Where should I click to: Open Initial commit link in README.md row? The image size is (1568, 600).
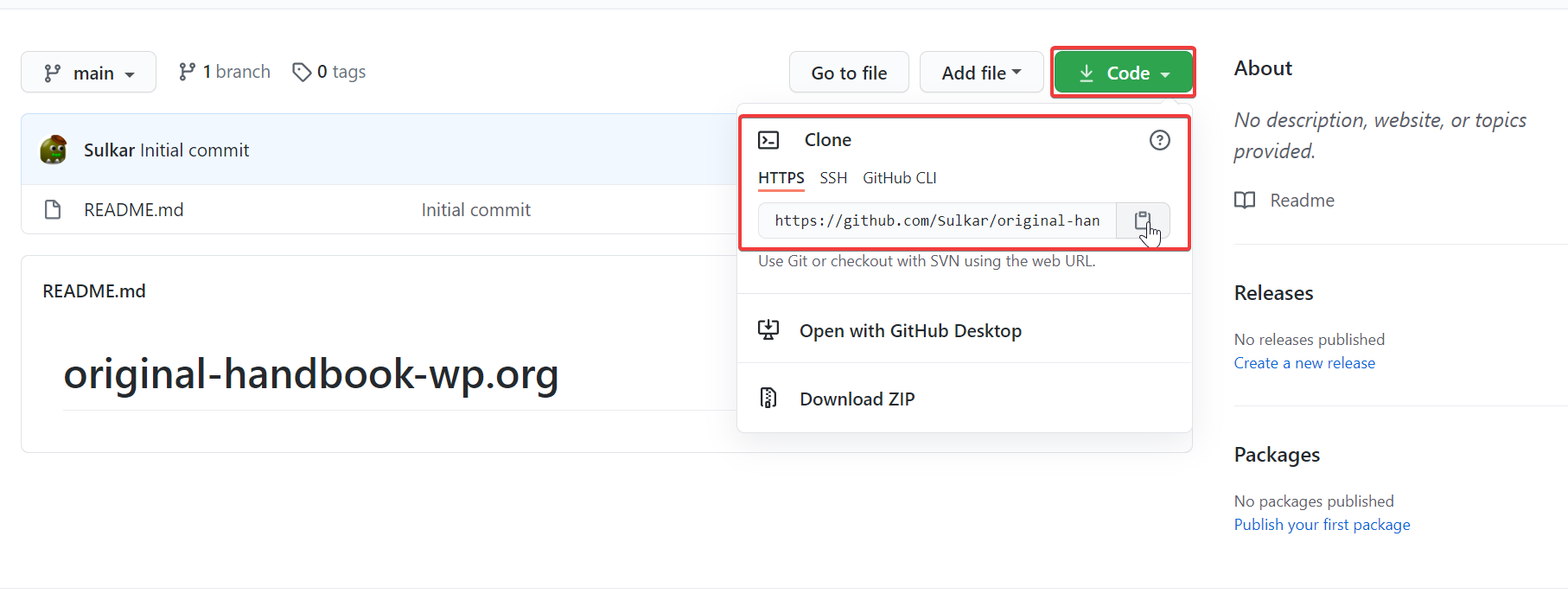pos(475,210)
